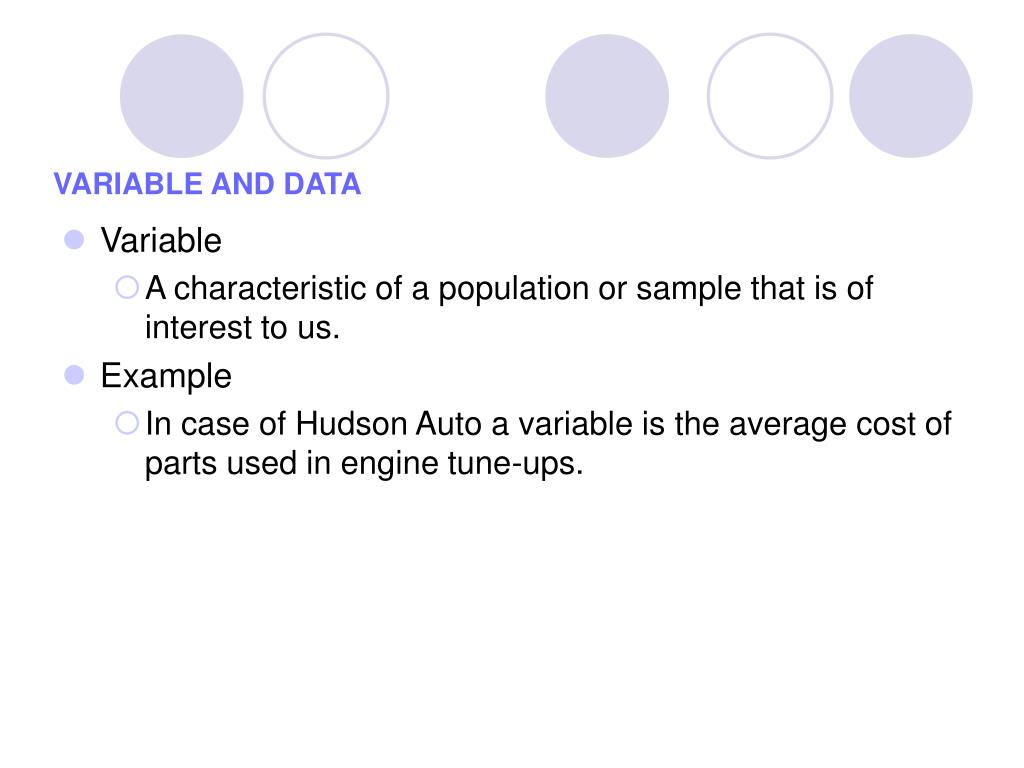This screenshot has height=768, width=1024.
Task: Click the line 'interest to us.'
Action: 242,327
